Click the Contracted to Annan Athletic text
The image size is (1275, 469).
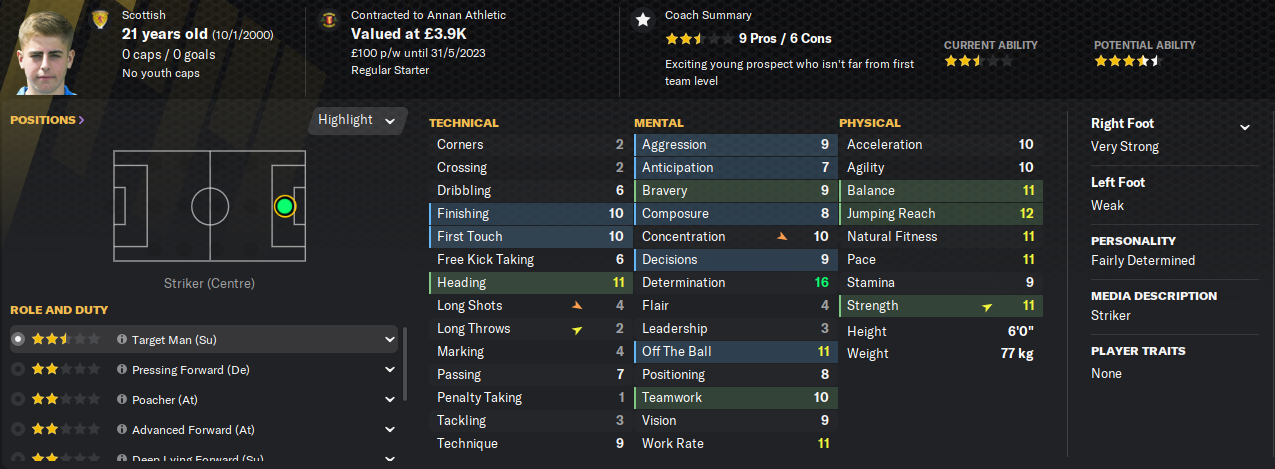[429, 16]
